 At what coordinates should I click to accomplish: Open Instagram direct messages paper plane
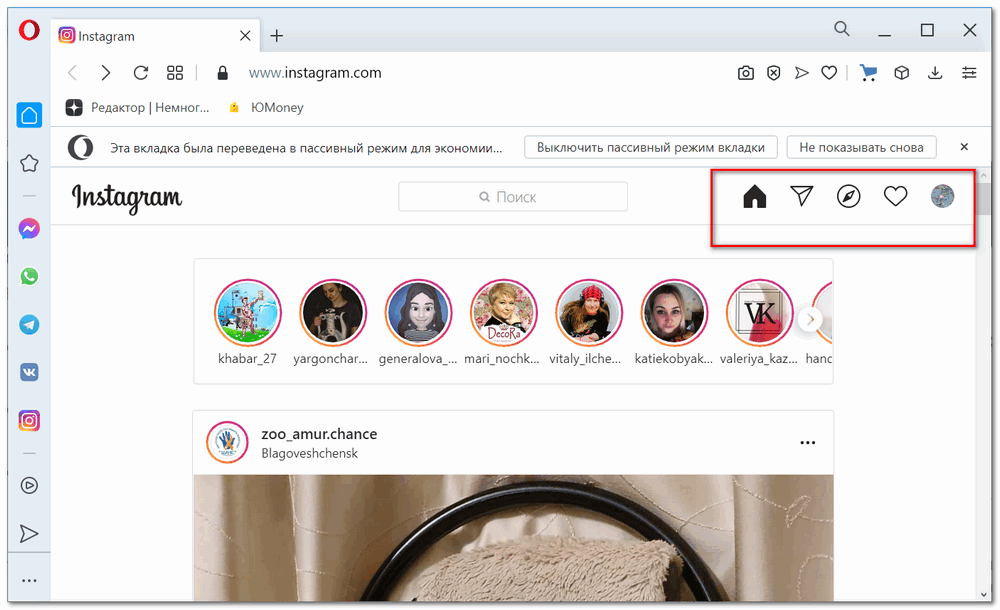[x=802, y=196]
